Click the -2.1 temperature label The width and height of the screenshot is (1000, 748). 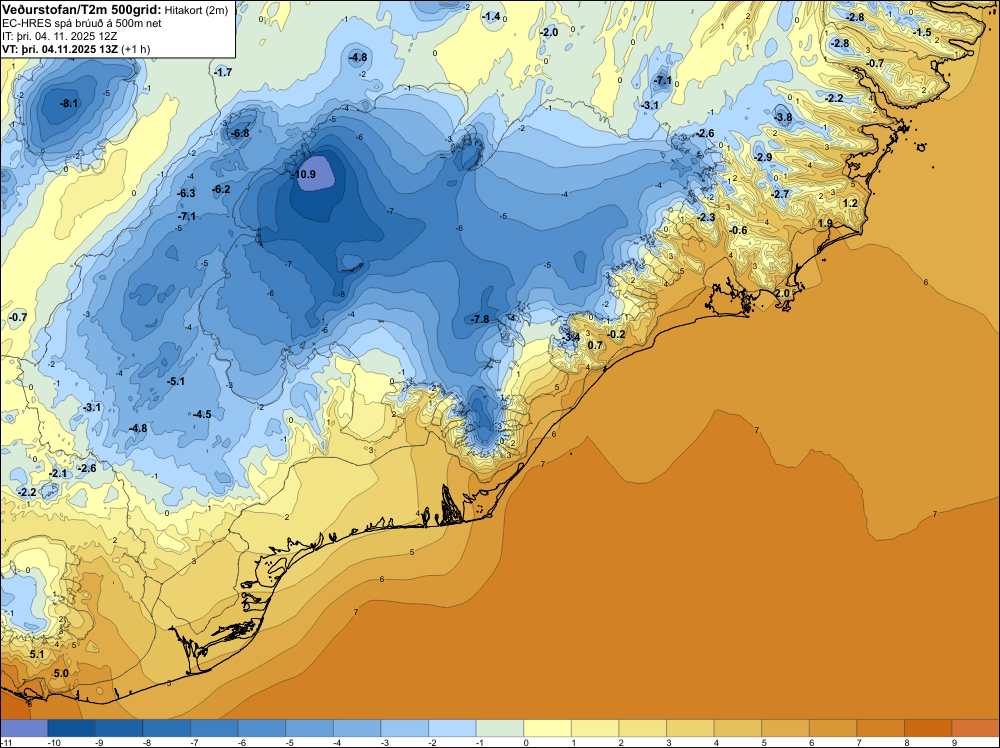tap(58, 473)
